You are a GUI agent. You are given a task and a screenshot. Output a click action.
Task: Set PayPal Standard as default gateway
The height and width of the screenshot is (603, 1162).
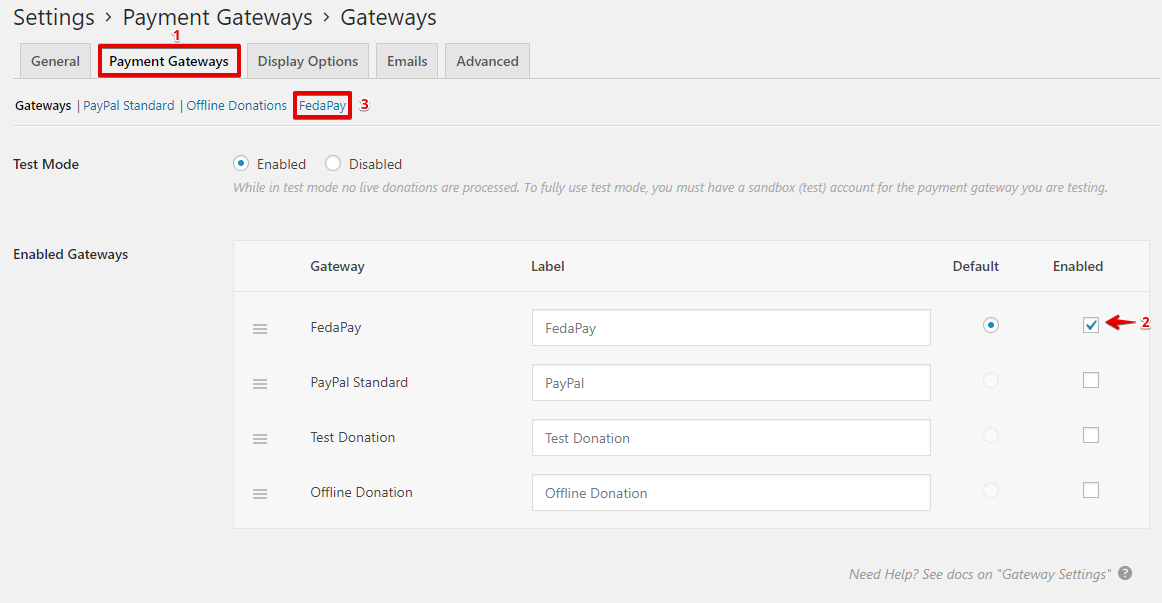click(x=991, y=380)
